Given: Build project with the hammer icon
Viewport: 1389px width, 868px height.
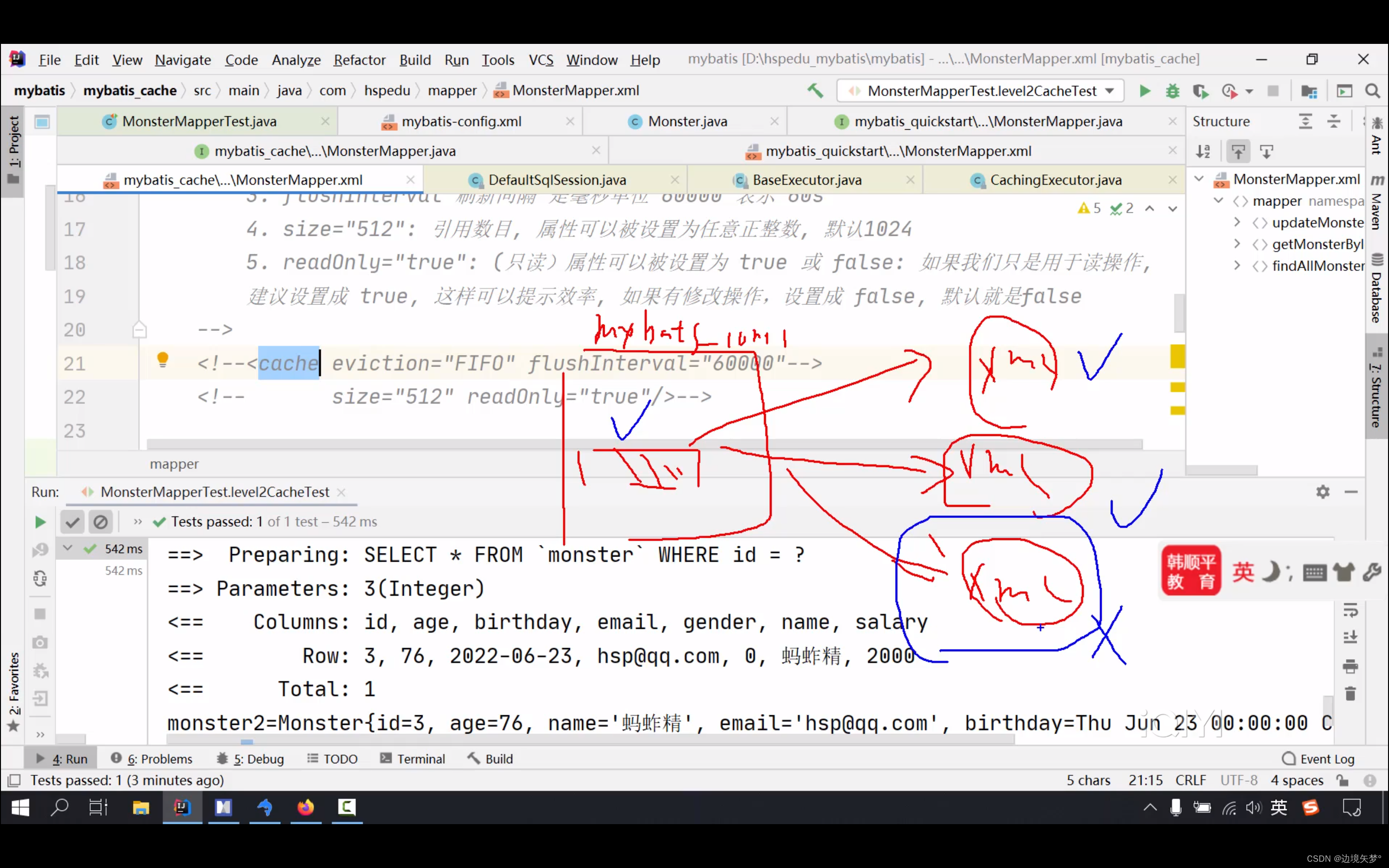Looking at the screenshot, I should click(x=815, y=91).
